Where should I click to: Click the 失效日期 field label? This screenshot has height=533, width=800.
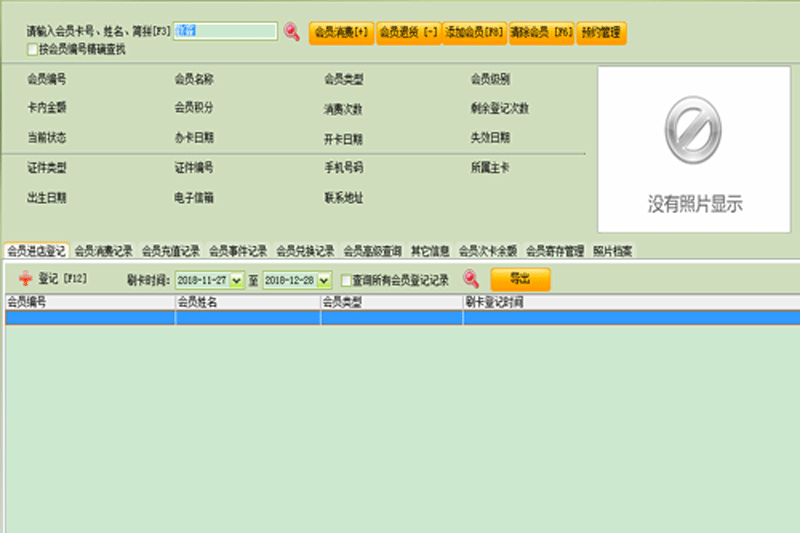click(490, 138)
